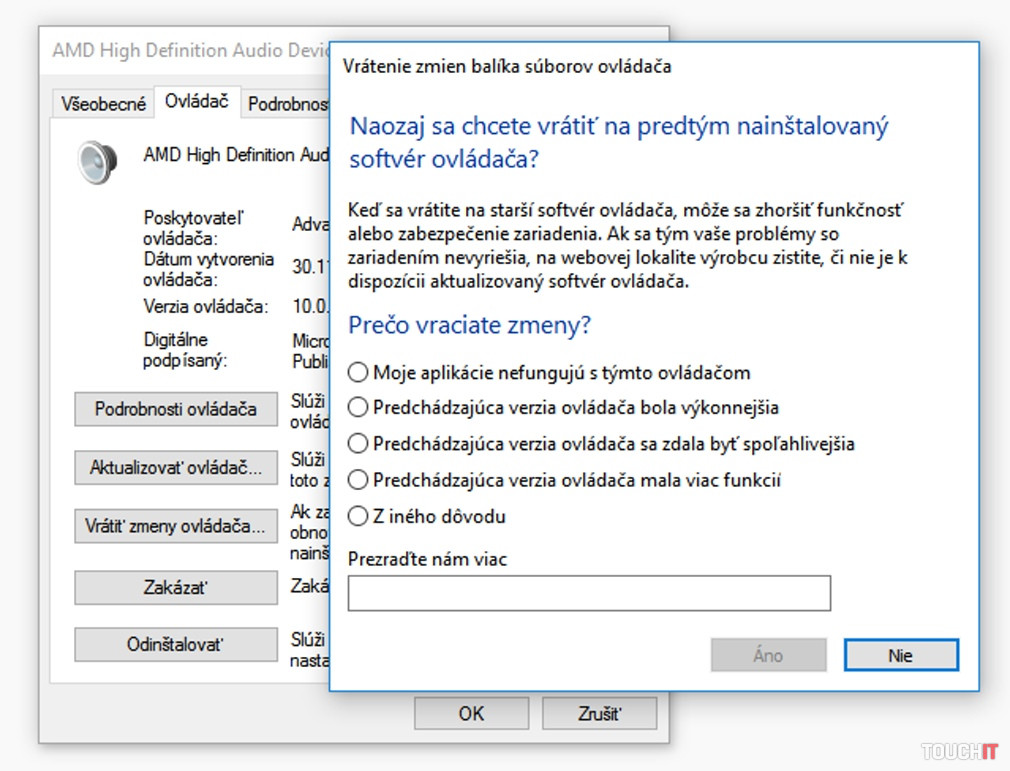This screenshot has width=1010, height=771.
Task: Switch to the Všeobecné tab
Action: (104, 103)
